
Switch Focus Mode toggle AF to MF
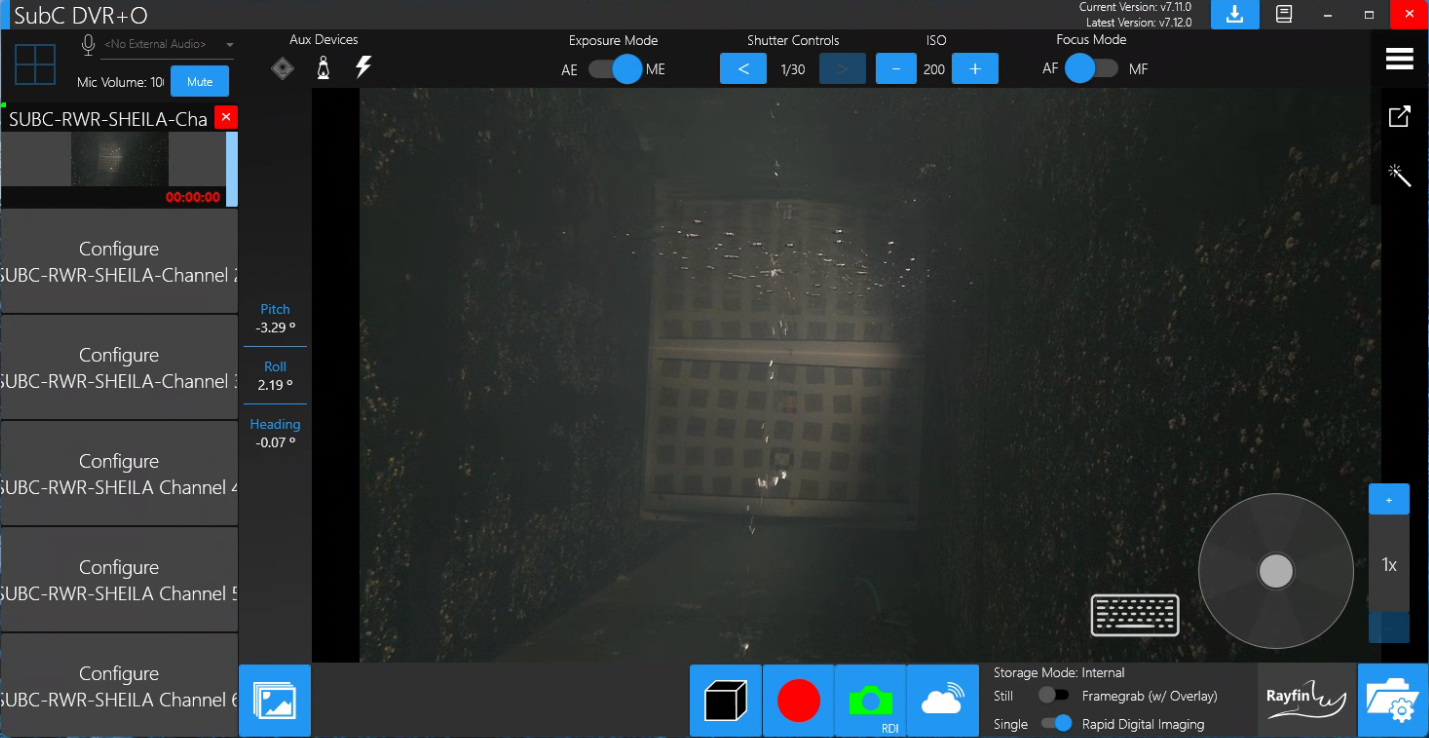point(1091,69)
